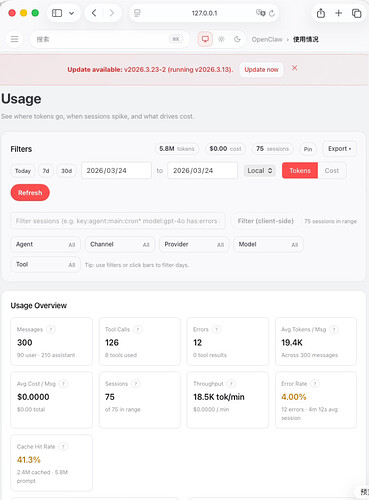This screenshot has height=500, width=369.
Task: Show help for Error Rate metric
Action: [315, 384]
